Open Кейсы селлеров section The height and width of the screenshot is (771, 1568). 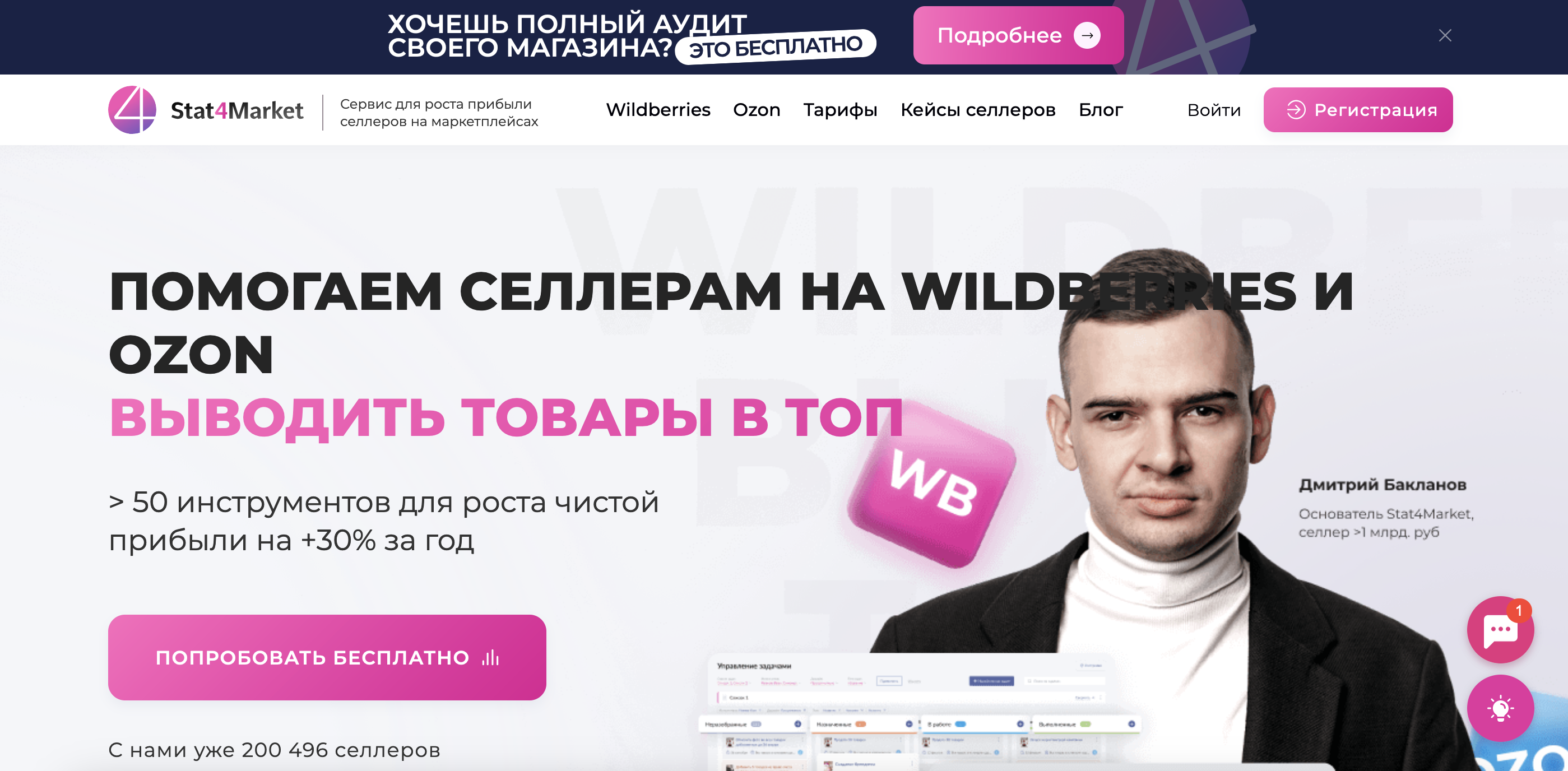(x=977, y=110)
